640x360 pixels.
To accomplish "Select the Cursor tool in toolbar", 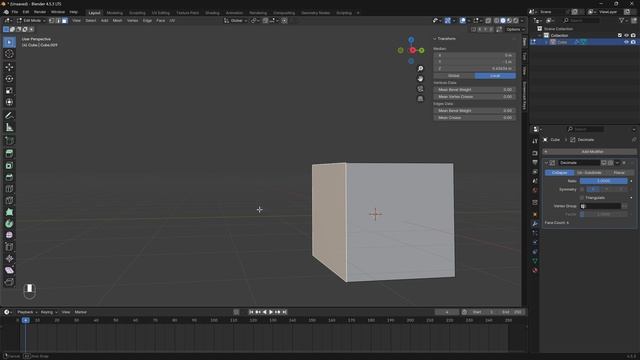I will [9, 54].
